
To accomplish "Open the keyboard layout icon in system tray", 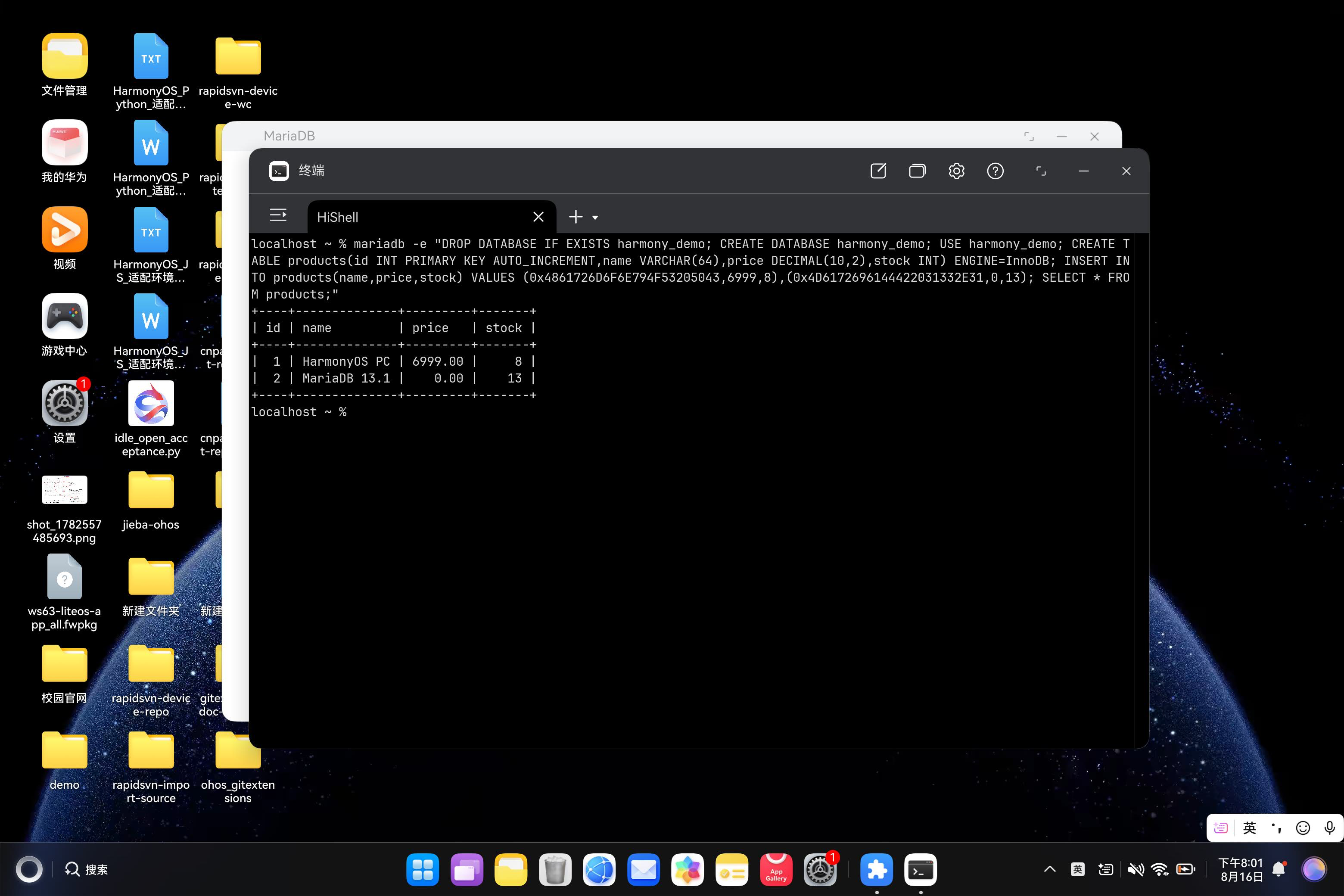I will click(1106, 869).
